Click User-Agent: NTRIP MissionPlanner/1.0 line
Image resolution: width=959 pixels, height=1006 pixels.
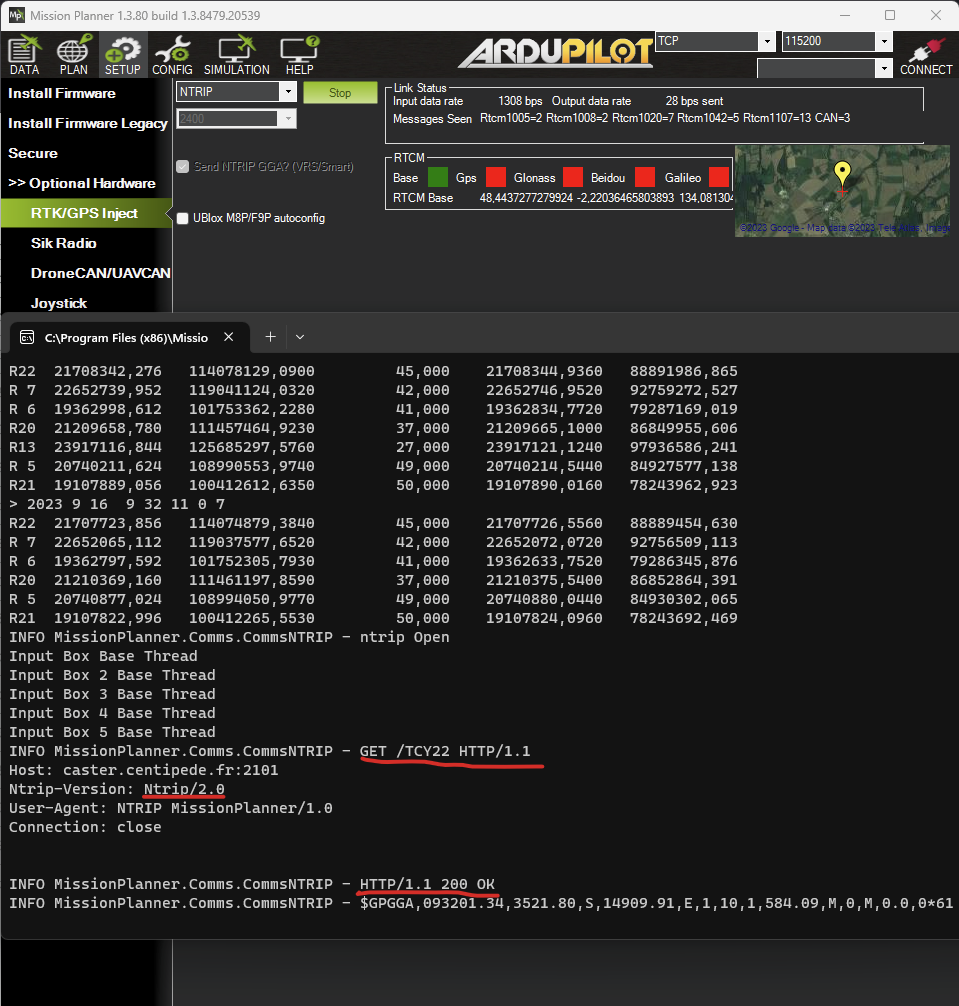pos(171,808)
